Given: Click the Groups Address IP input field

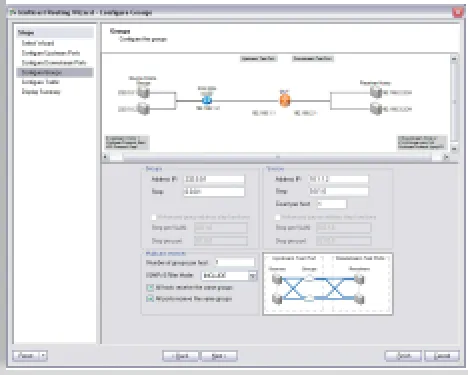Looking at the screenshot, I should (214, 179).
